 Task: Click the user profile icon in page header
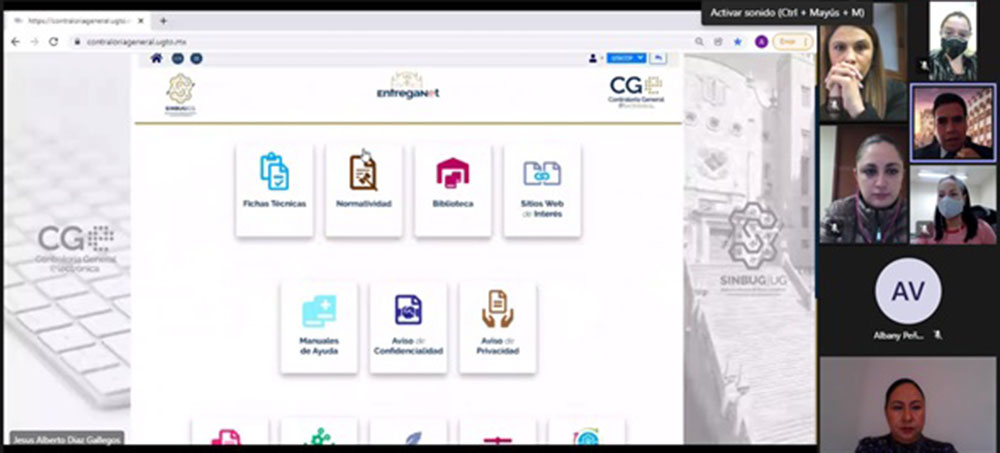click(x=595, y=58)
